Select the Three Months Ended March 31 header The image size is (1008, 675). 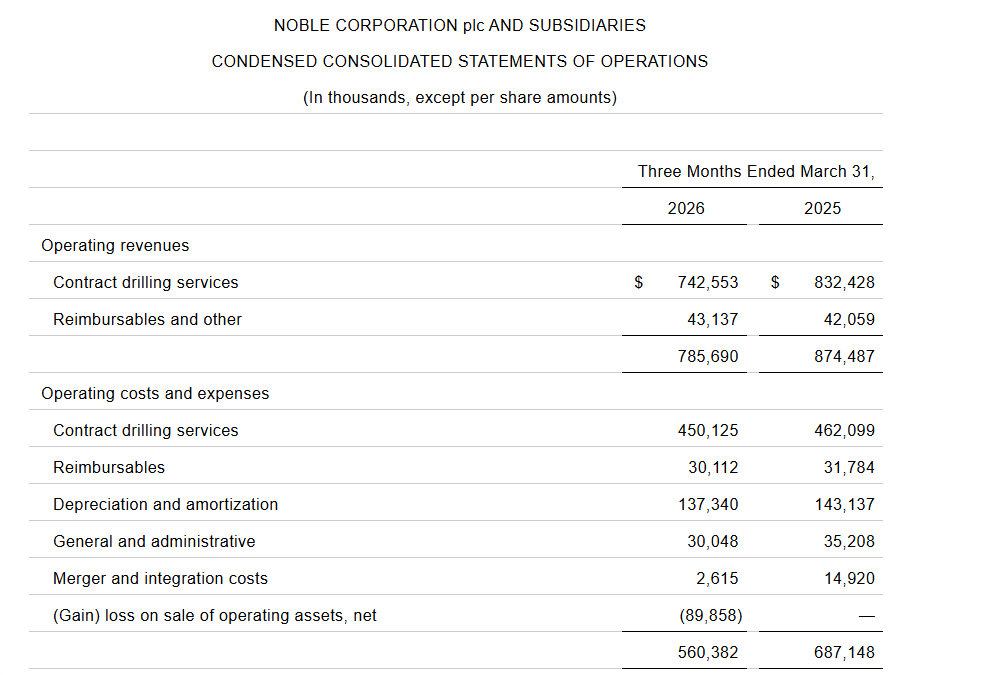point(755,171)
